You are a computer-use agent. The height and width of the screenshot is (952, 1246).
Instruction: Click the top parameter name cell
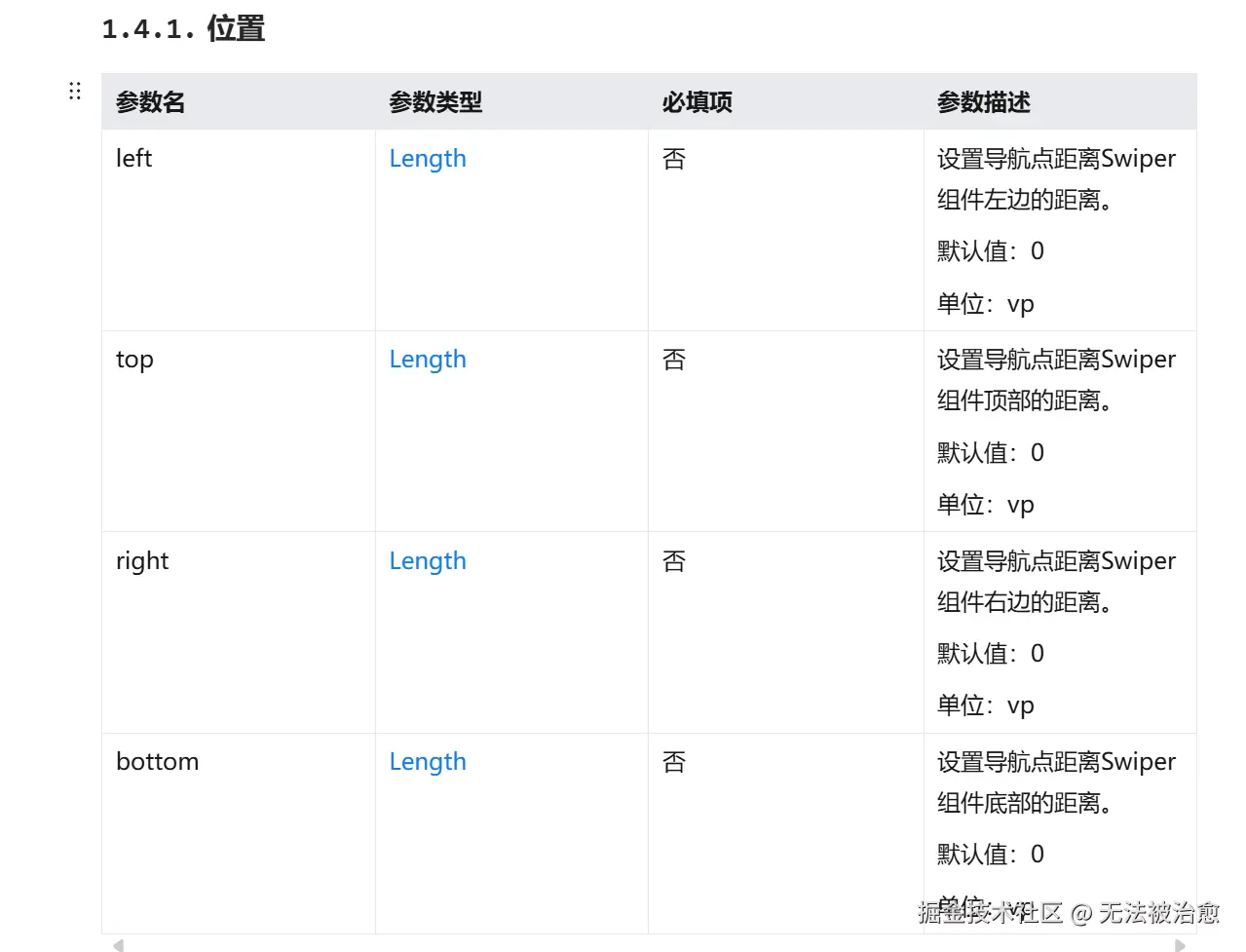pyautogui.click(x=133, y=359)
